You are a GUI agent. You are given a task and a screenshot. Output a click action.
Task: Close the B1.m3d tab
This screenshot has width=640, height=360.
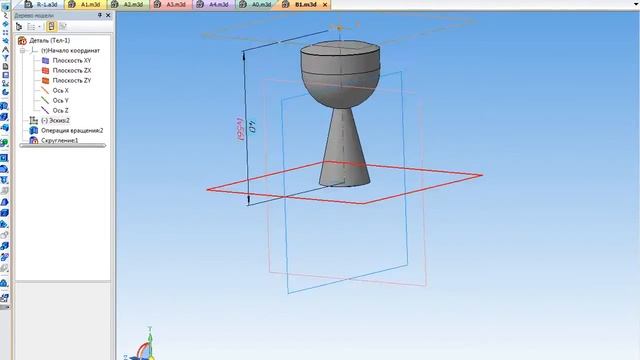pyautogui.click(x=325, y=5)
